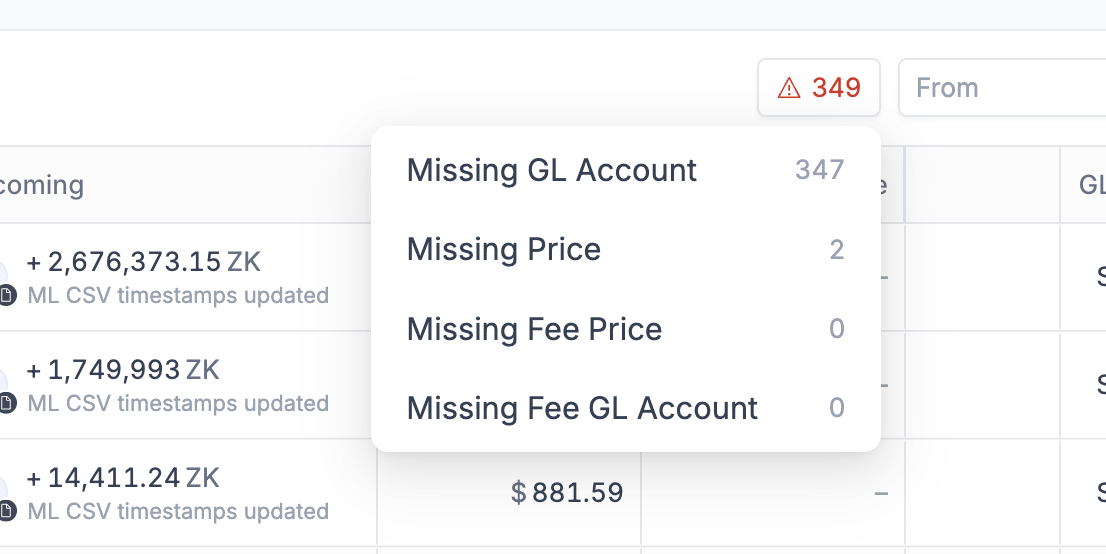
Task: Open the +1,749,993 ZK transaction amount
Action: click(122, 371)
